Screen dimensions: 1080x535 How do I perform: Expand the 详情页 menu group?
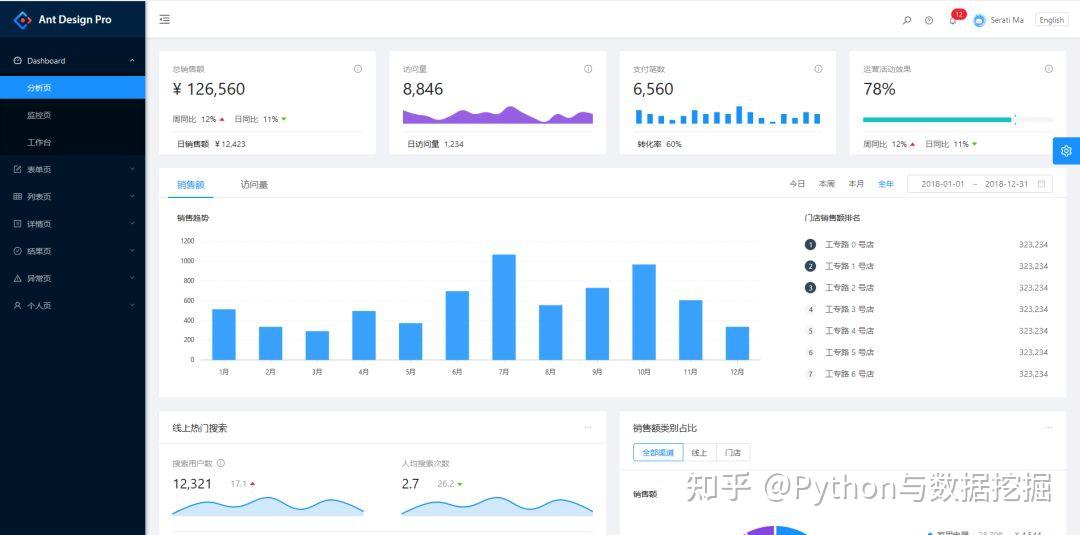132,224
